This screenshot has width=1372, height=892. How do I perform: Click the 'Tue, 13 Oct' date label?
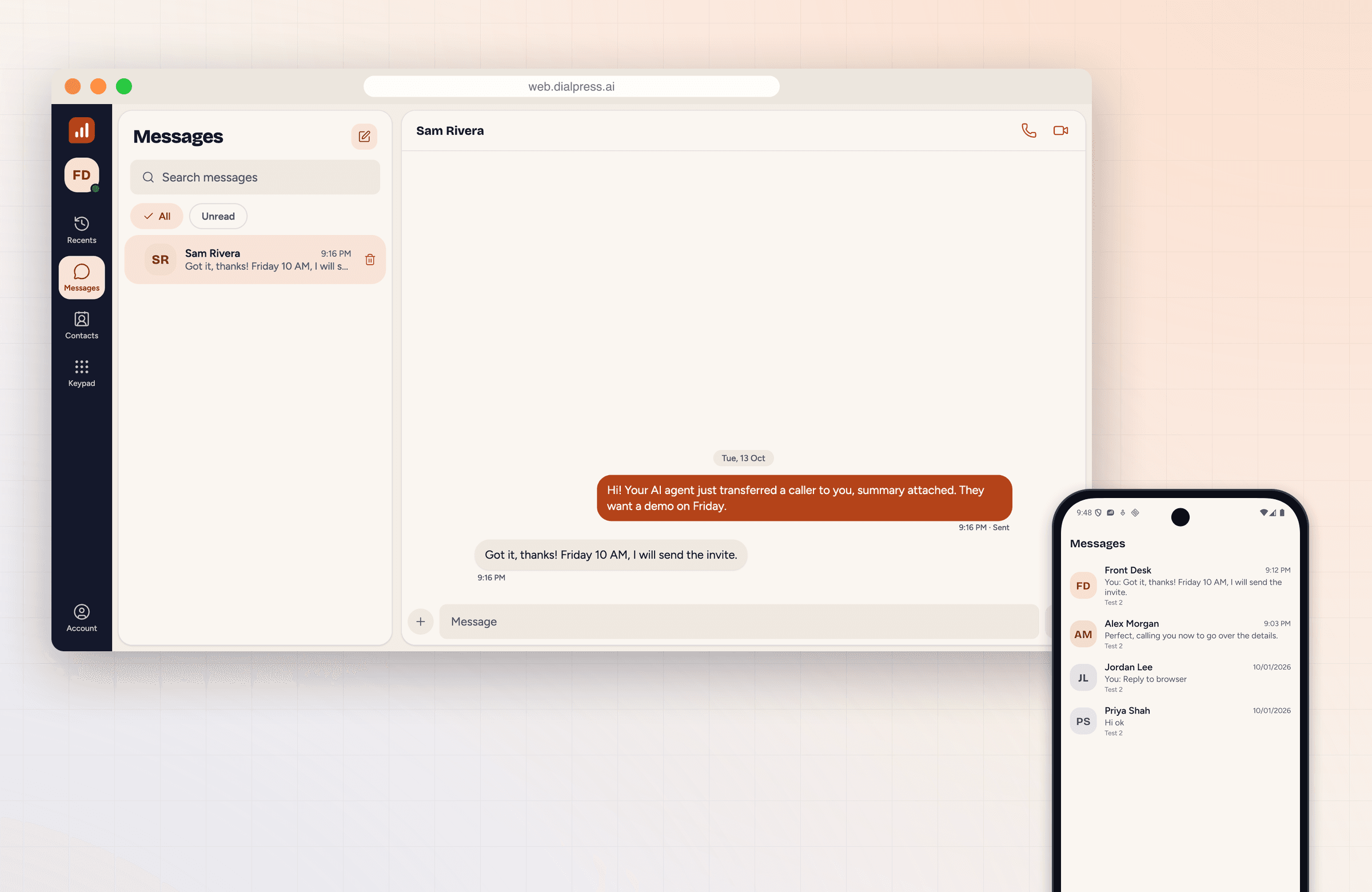743,458
